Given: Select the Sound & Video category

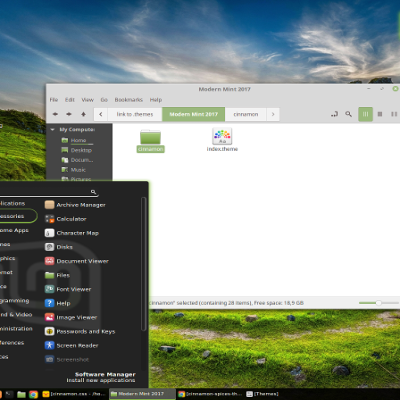Looking at the screenshot, I should coord(16,314).
